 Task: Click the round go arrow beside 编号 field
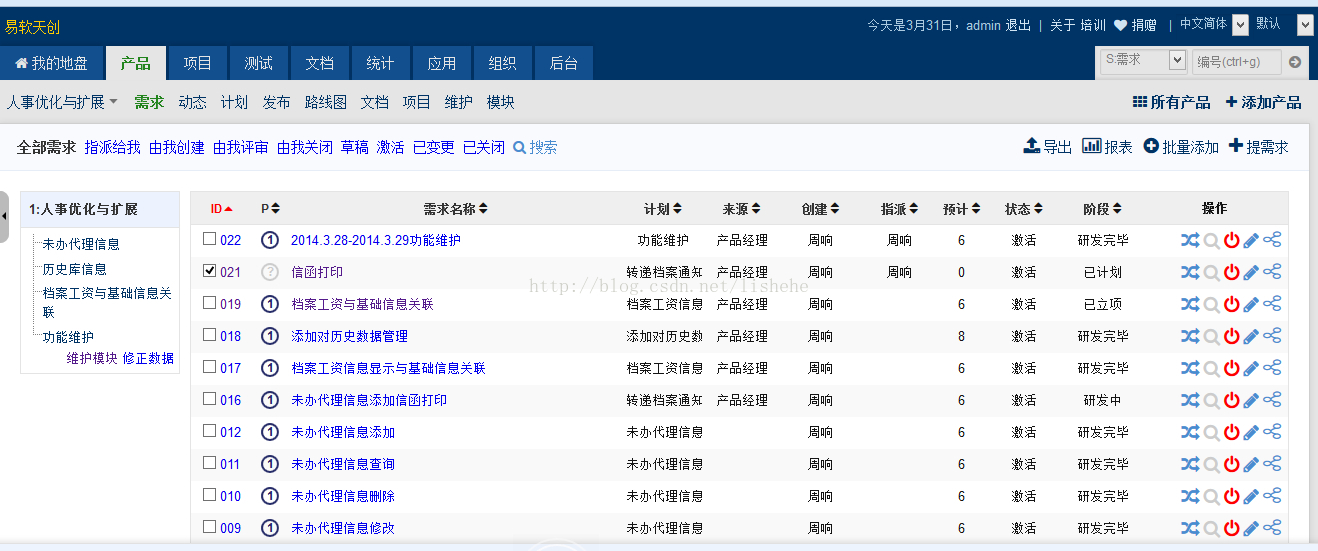(x=1295, y=62)
